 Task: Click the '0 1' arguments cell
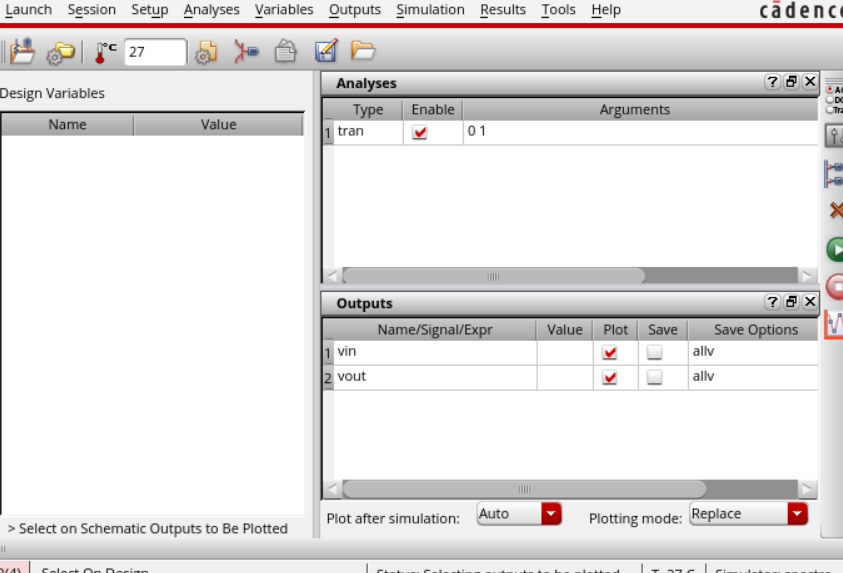(x=640, y=132)
